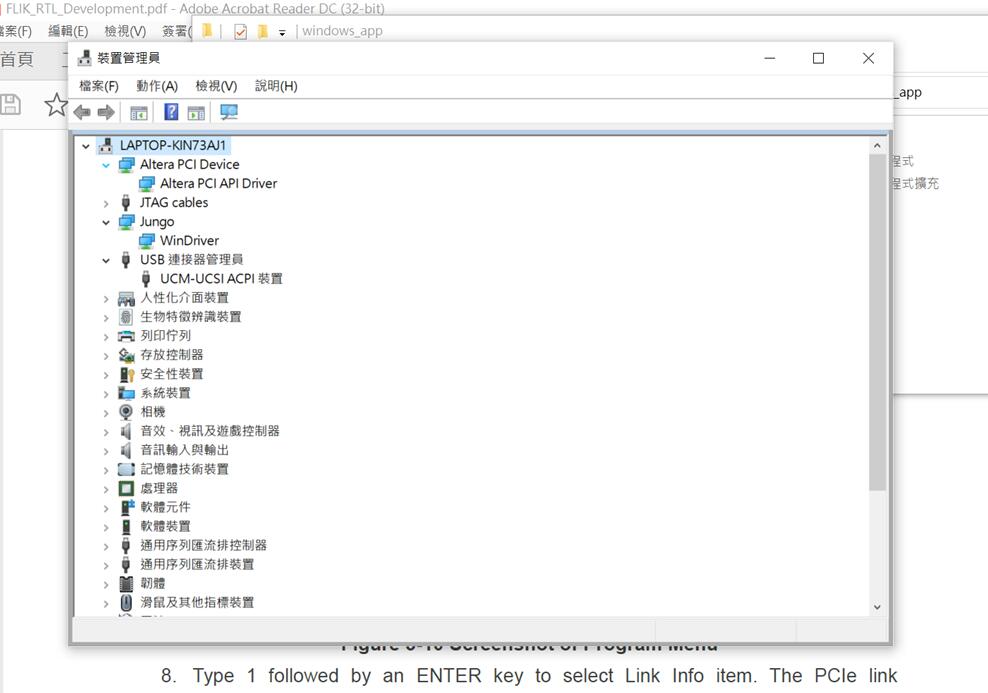Expand the 通用序列匯流排裝置 branch arrow
988x693 pixels.
tap(106, 565)
